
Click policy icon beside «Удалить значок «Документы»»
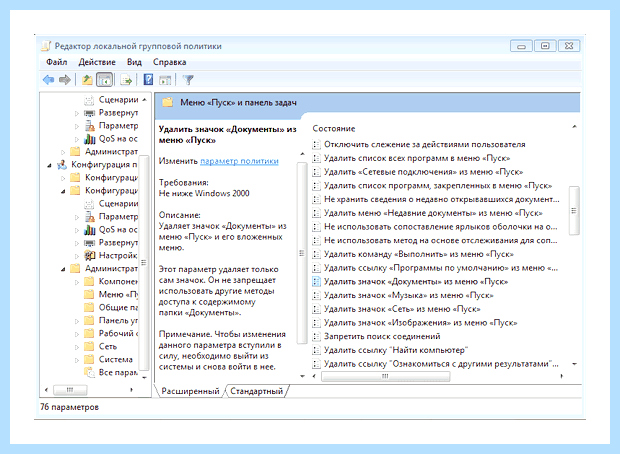pos(316,282)
